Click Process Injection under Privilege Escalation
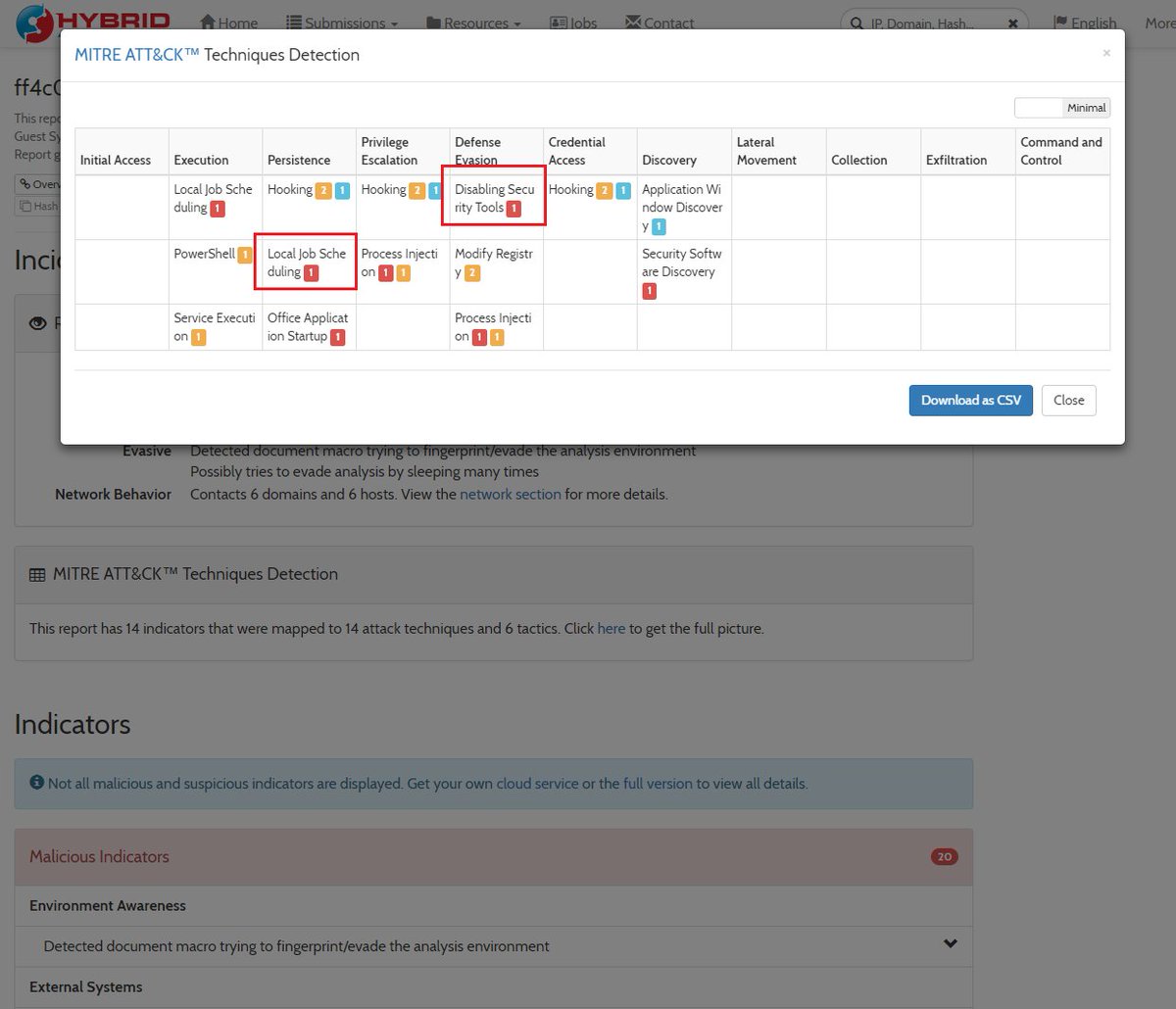 click(x=399, y=263)
